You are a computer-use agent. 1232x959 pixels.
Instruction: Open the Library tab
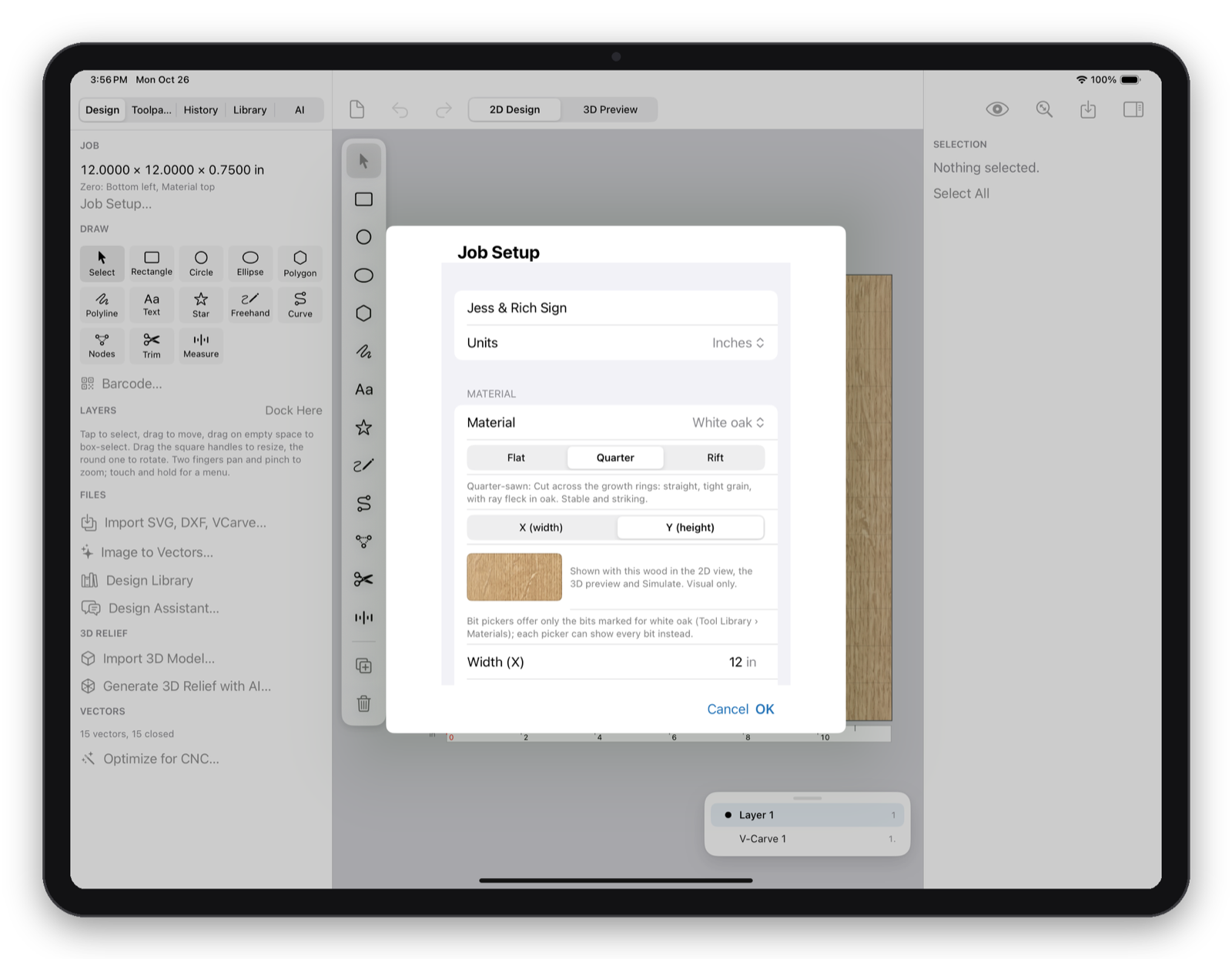[x=250, y=110]
